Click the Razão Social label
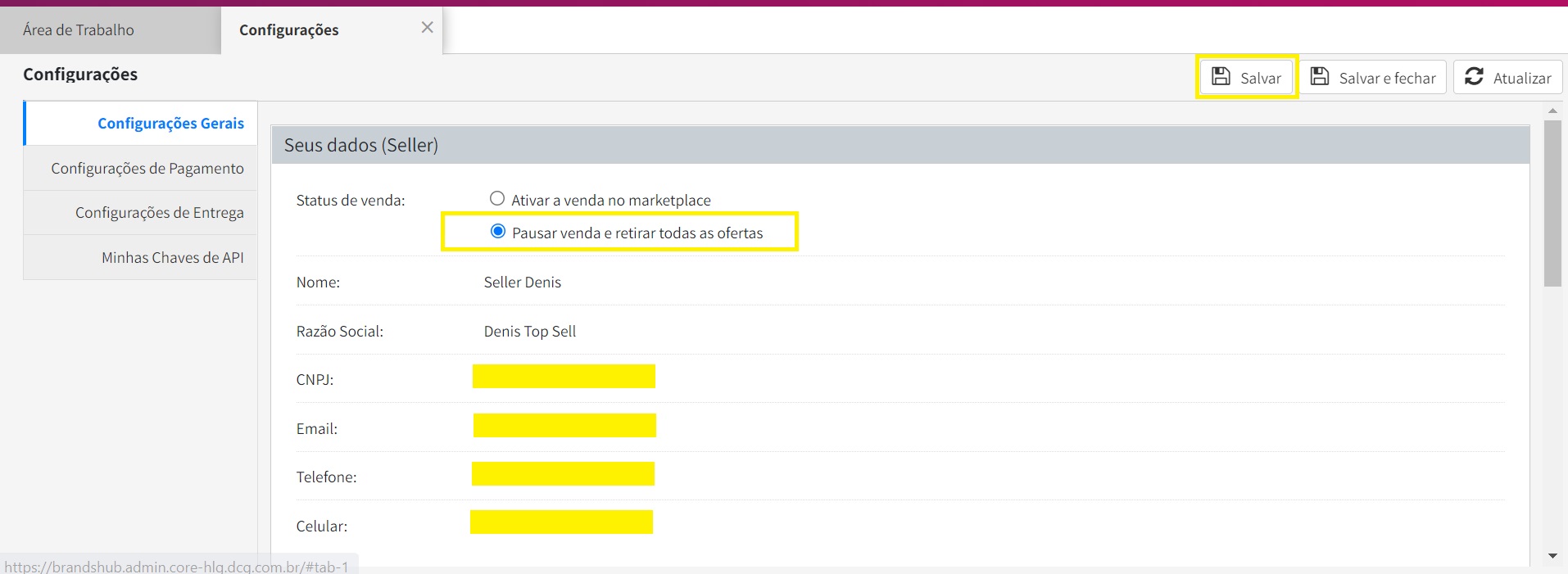Screen dimensions: 1568x574 click(340, 331)
